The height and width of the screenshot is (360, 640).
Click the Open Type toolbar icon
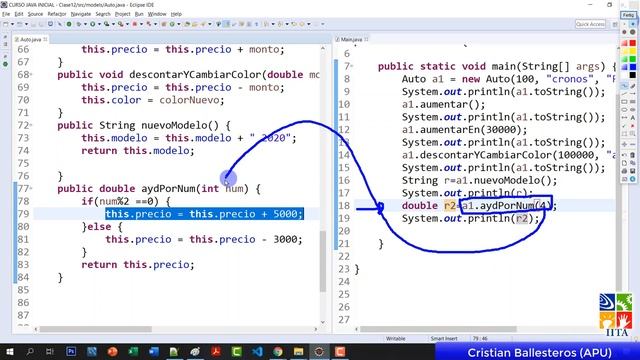[x=187, y=24]
